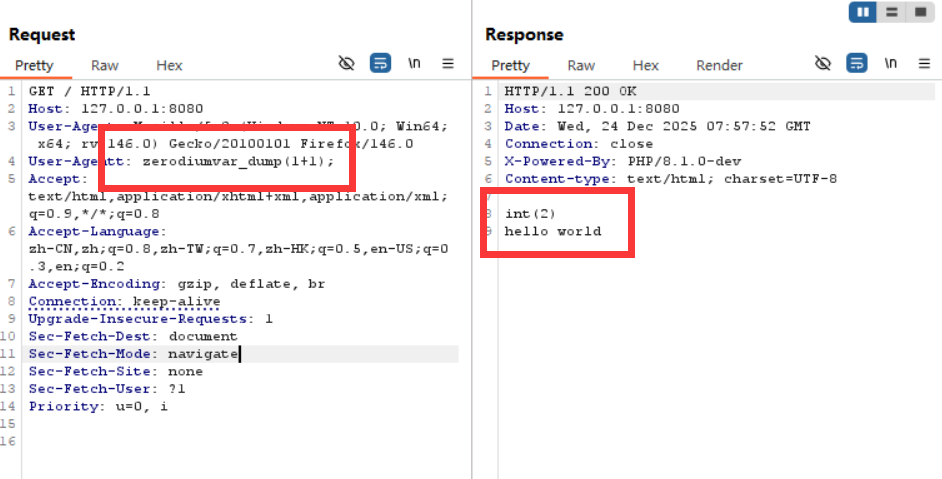Switch to Pretty tab in Response
942x479 pixels.
[511, 66]
